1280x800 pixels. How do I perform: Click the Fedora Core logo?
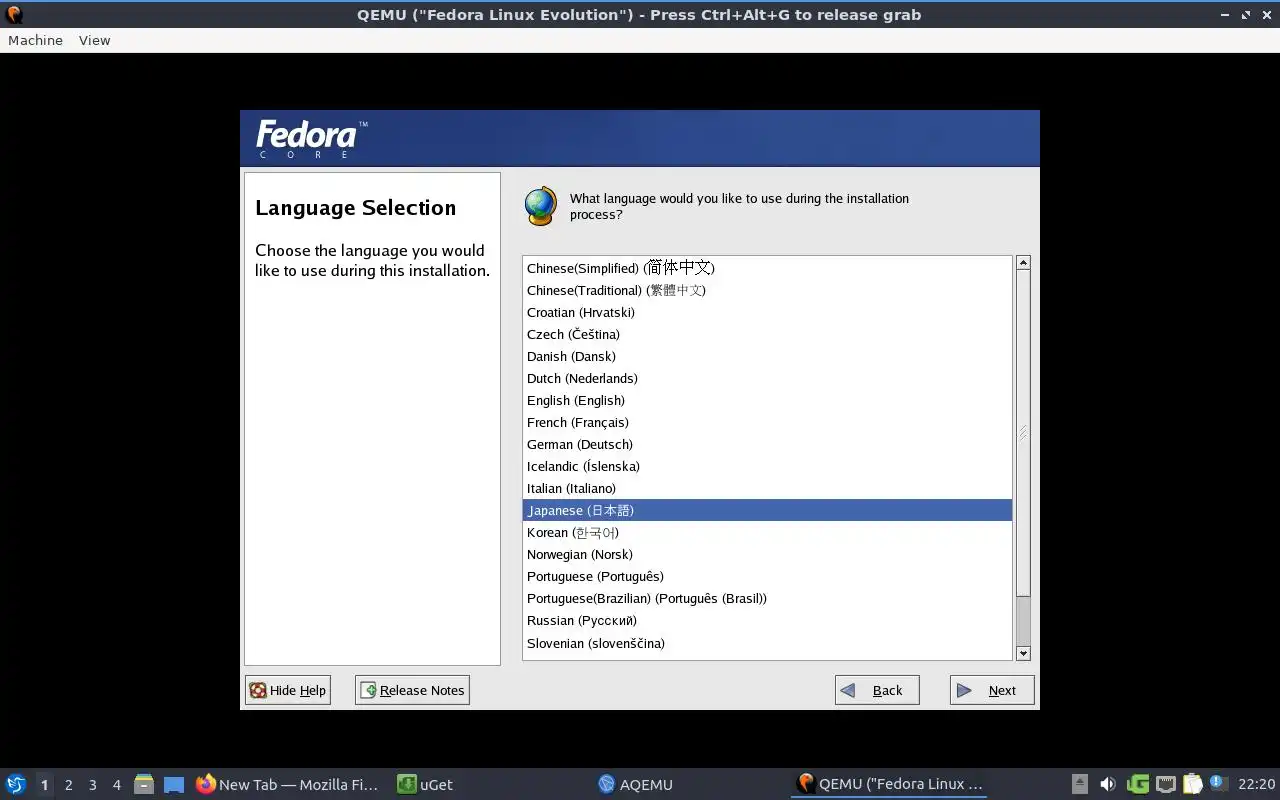311,139
